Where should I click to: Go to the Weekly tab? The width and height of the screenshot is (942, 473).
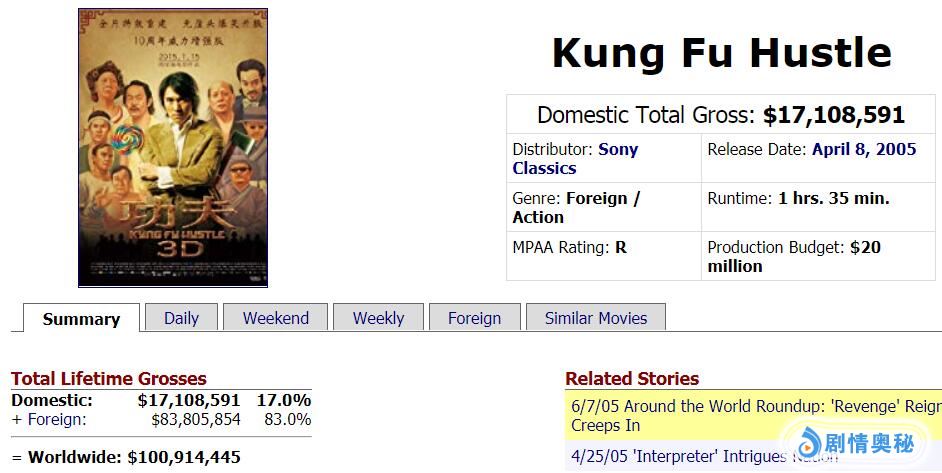click(x=378, y=318)
